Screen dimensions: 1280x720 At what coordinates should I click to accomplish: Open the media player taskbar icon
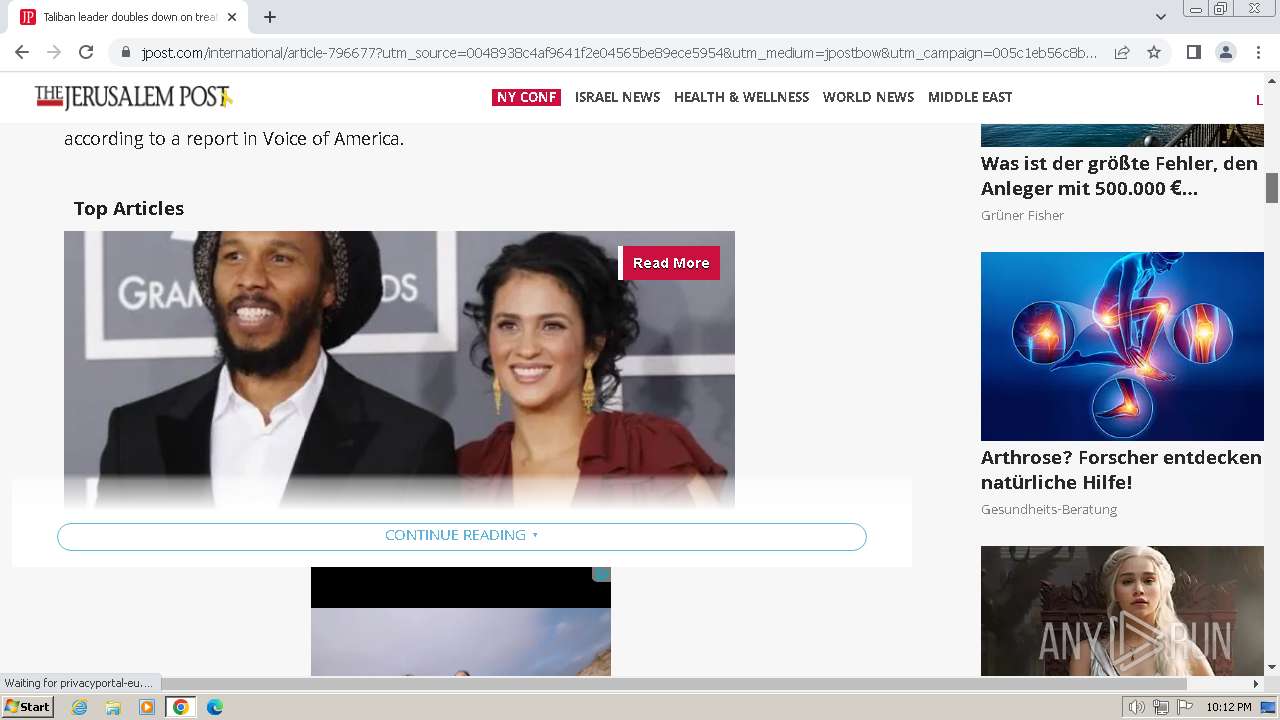147,707
